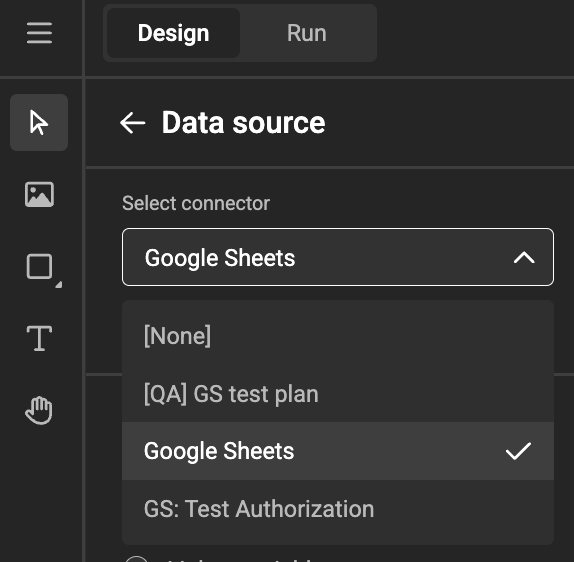Viewport: 574px width, 562px height.
Task: Select the arrow pointer tool
Action: pyautogui.click(x=39, y=123)
